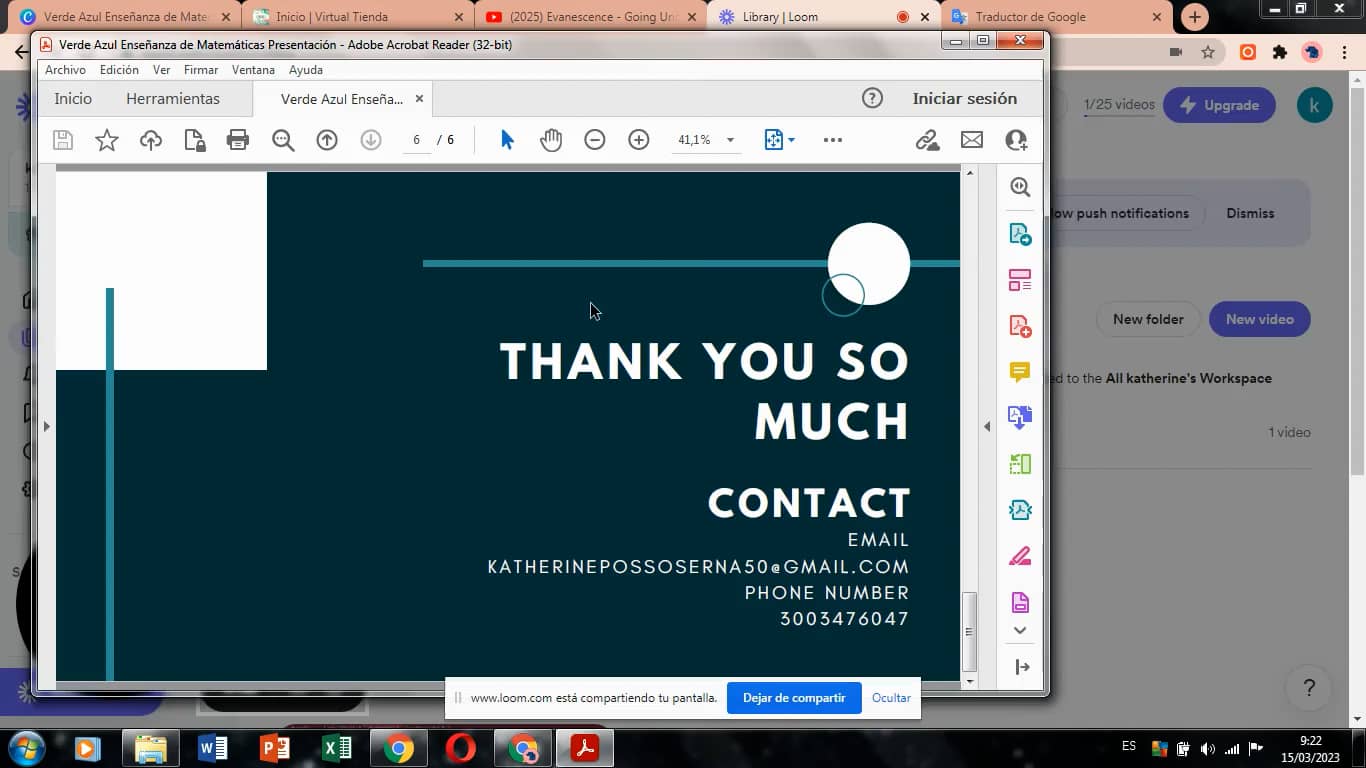Dismiss the push notifications banner

coord(1250,213)
